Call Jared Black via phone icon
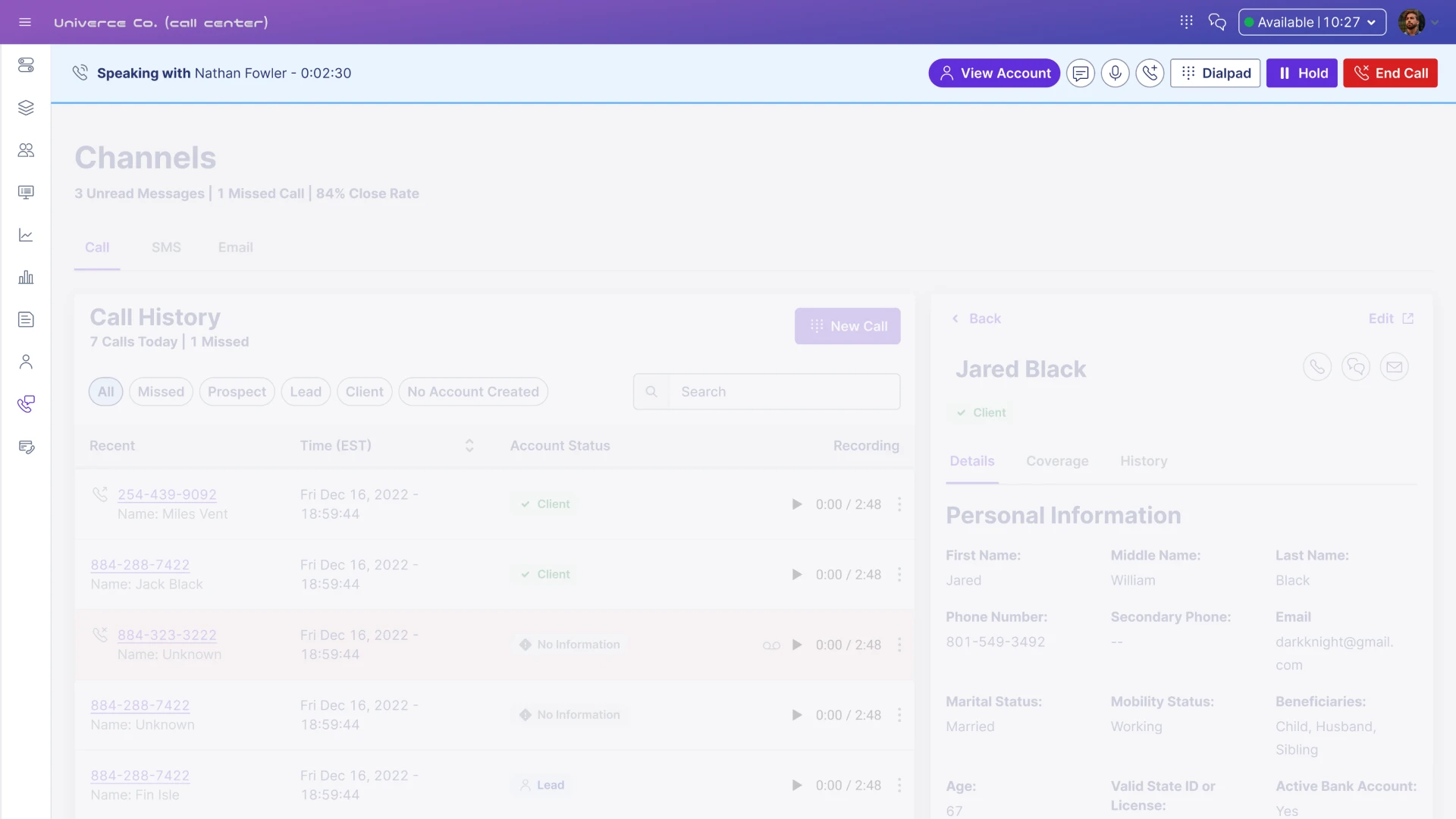 (1317, 367)
